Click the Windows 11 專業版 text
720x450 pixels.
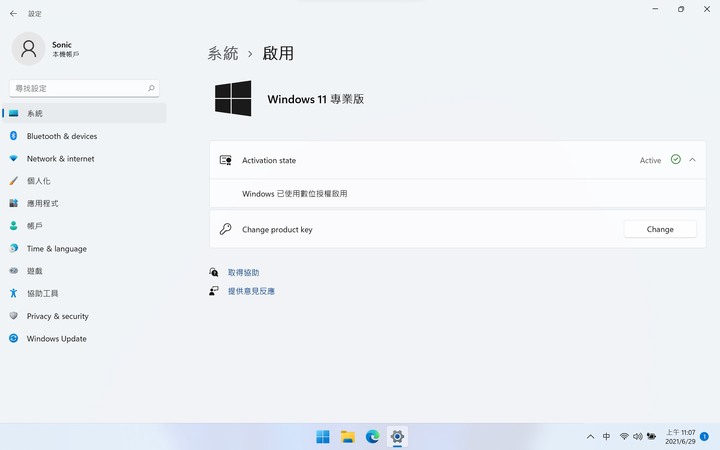[x=315, y=99]
